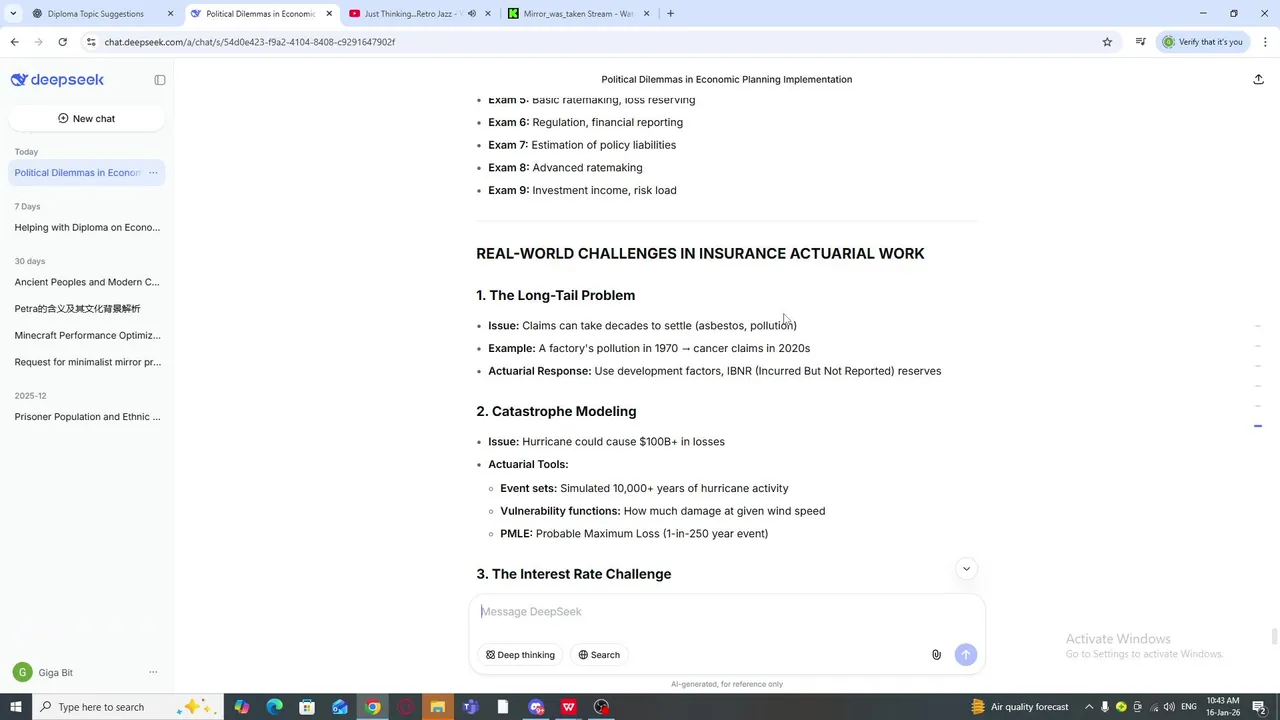This screenshot has height=720, width=1280.
Task: Open Microsoft Edge from the taskbar
Action: tap(274, 707)
